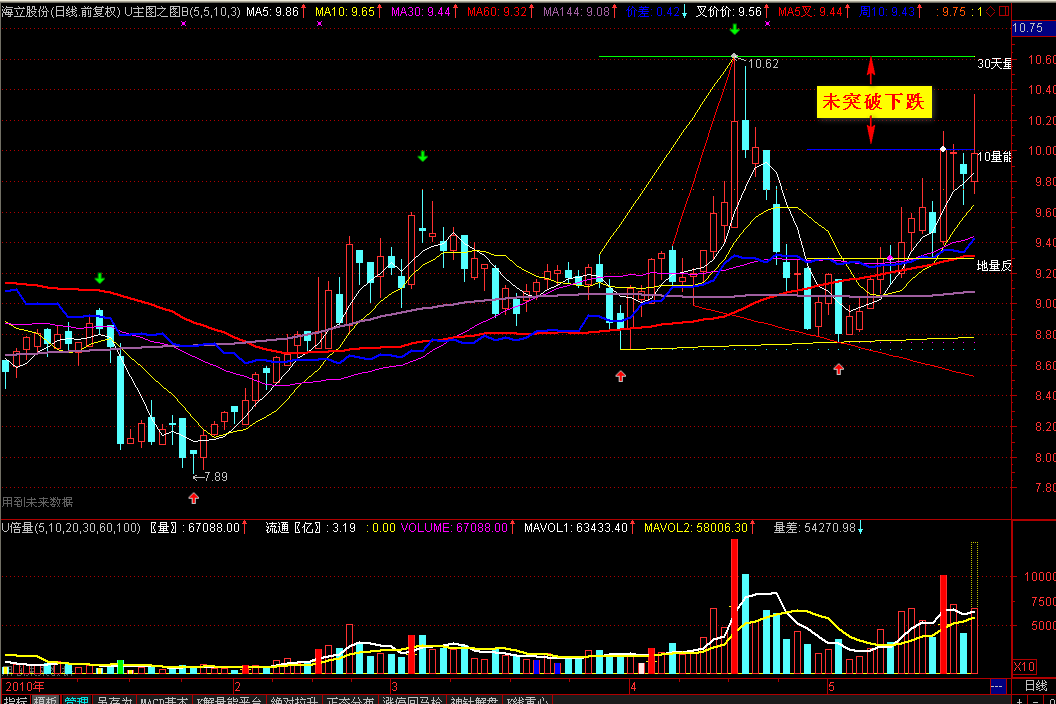Select the 正态分布 template tab
The height and width of the screenshot is (704, 1056).
click(x=350, y=701)
